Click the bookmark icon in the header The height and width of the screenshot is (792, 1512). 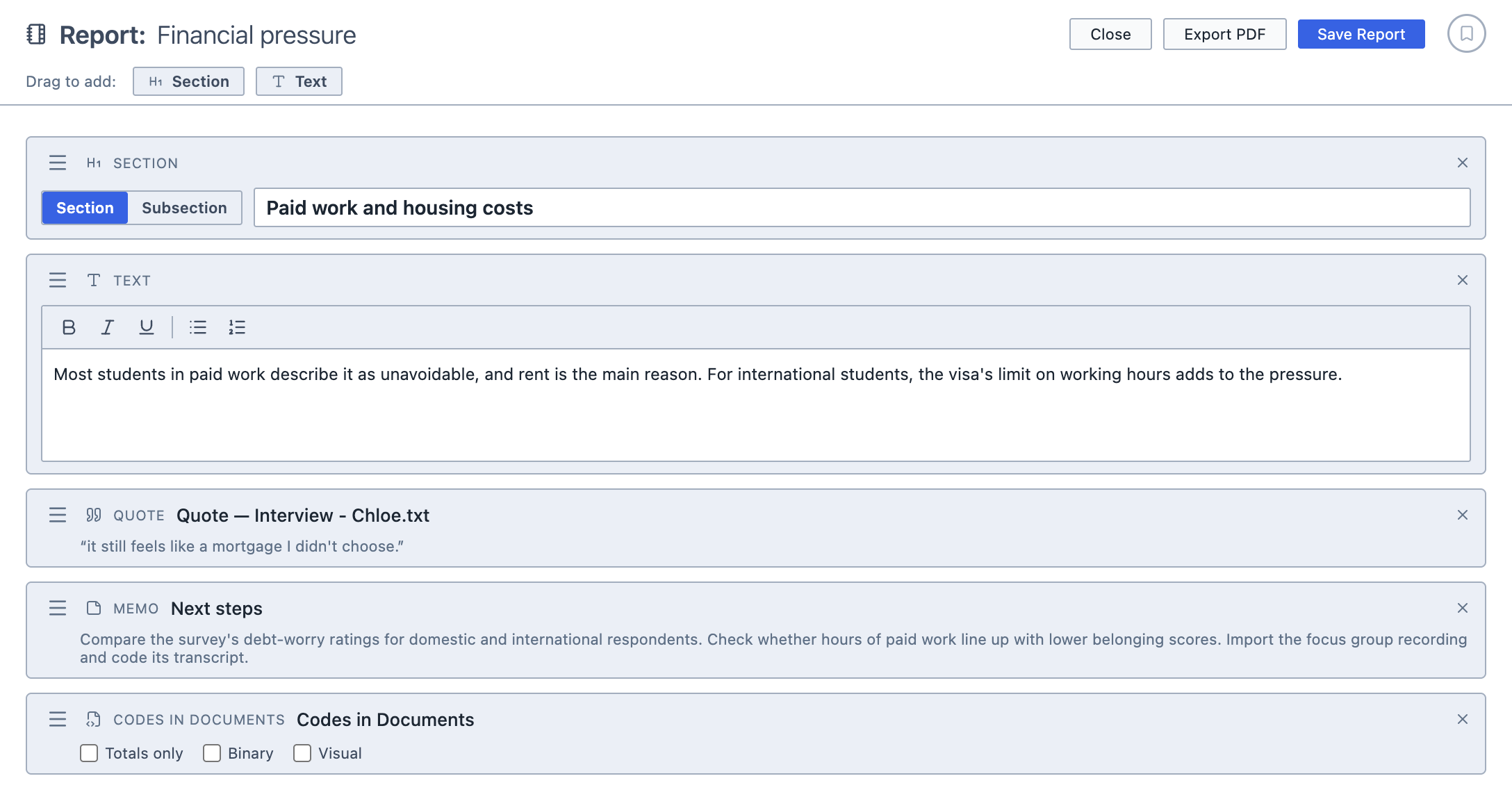point(1466,33)
